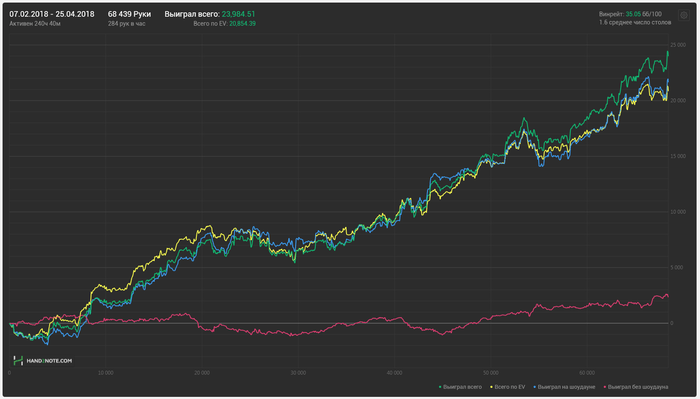Image resolution: width=700 pixels, height=399 pixels.
Task: Click the 60 000 horizontal axis label
Action: click(587, 373)
